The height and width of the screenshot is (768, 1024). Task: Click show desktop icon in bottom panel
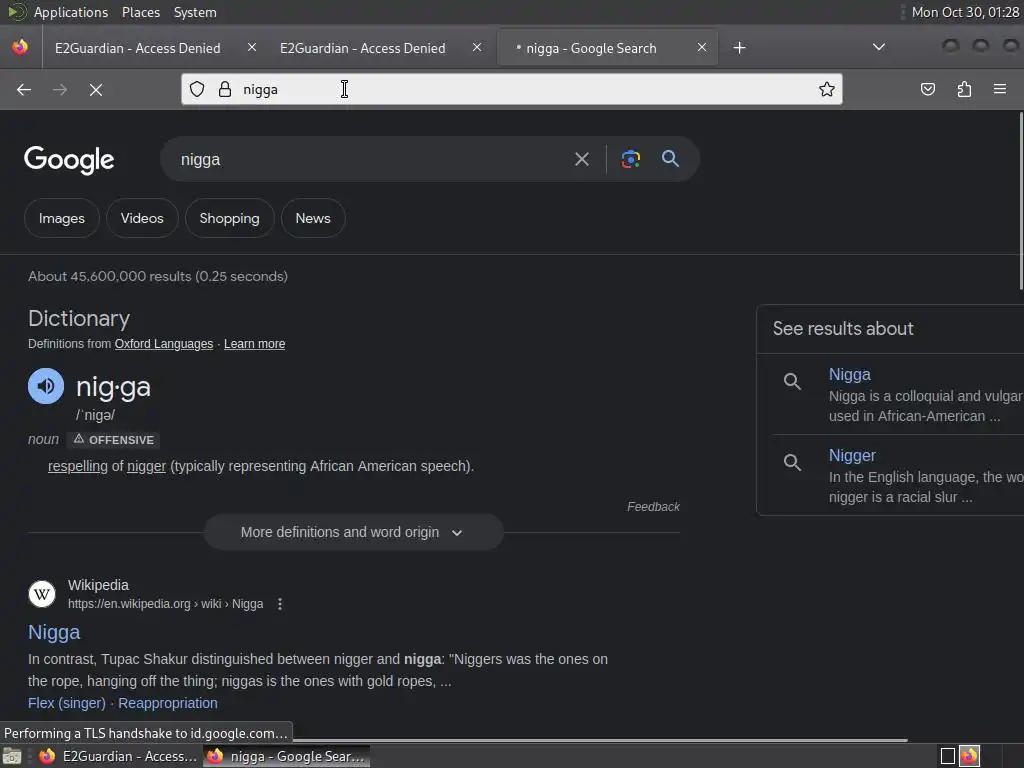pyautogui.click(x=12, y=756)
